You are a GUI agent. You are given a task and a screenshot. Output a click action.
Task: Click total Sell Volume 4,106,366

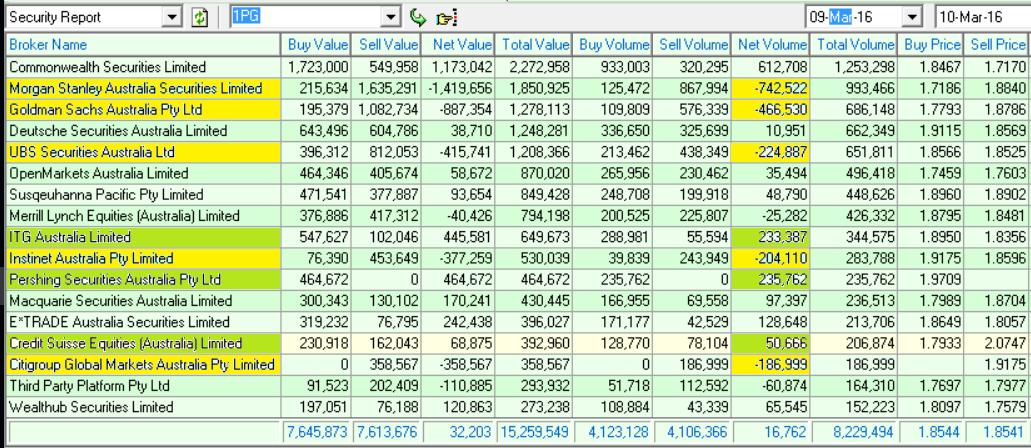[692, 432]
